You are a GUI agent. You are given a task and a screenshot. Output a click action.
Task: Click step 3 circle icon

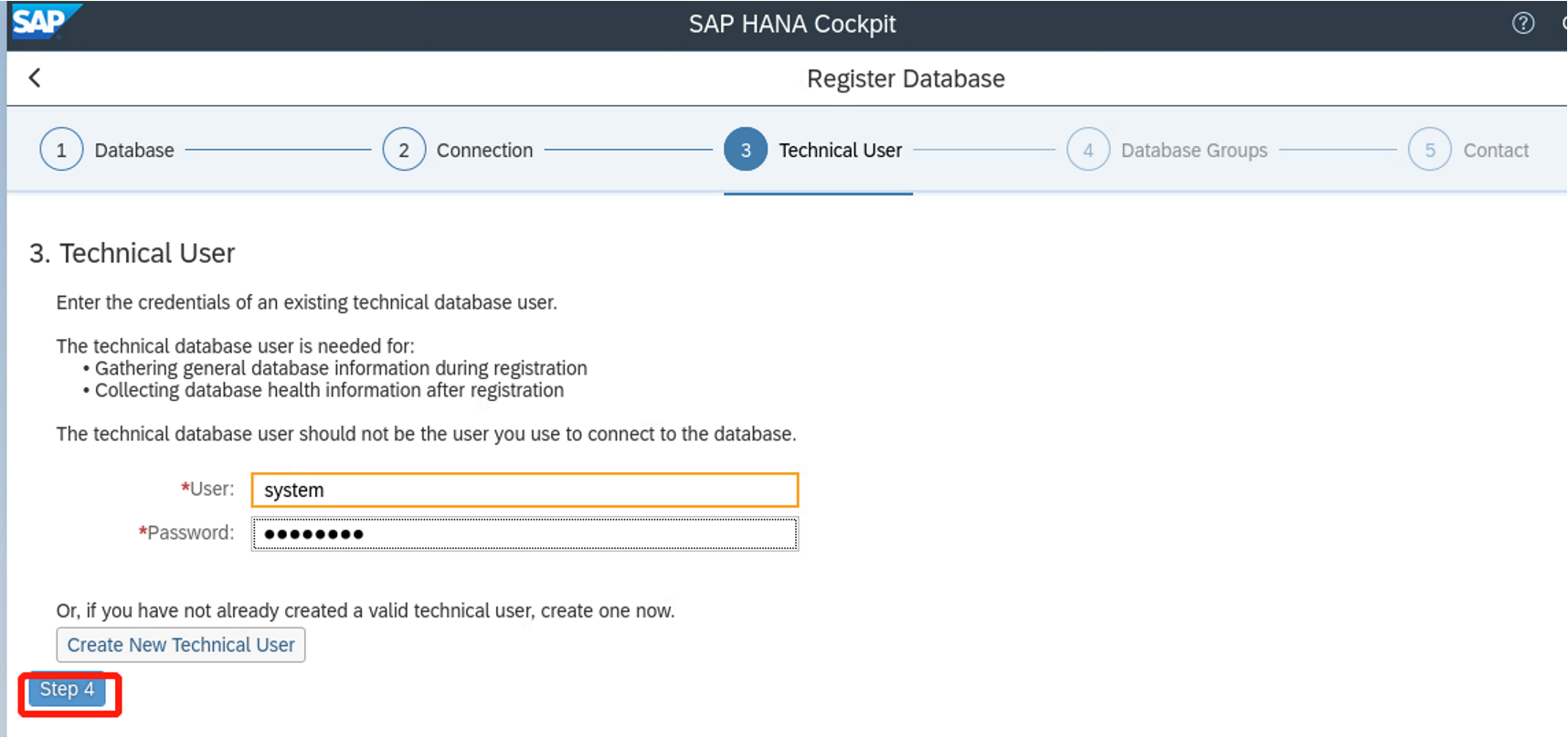click(x=746, y=150)
